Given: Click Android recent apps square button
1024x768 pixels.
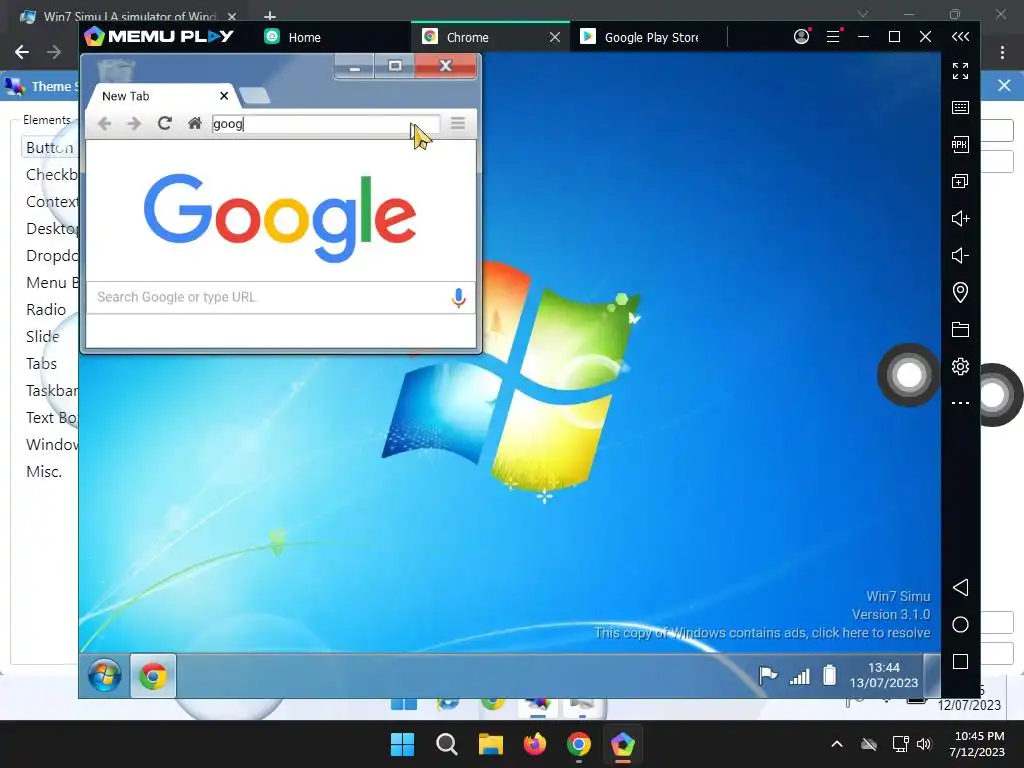Looking at the screenshot, I should pyautogui.click(x=960, y=662).
